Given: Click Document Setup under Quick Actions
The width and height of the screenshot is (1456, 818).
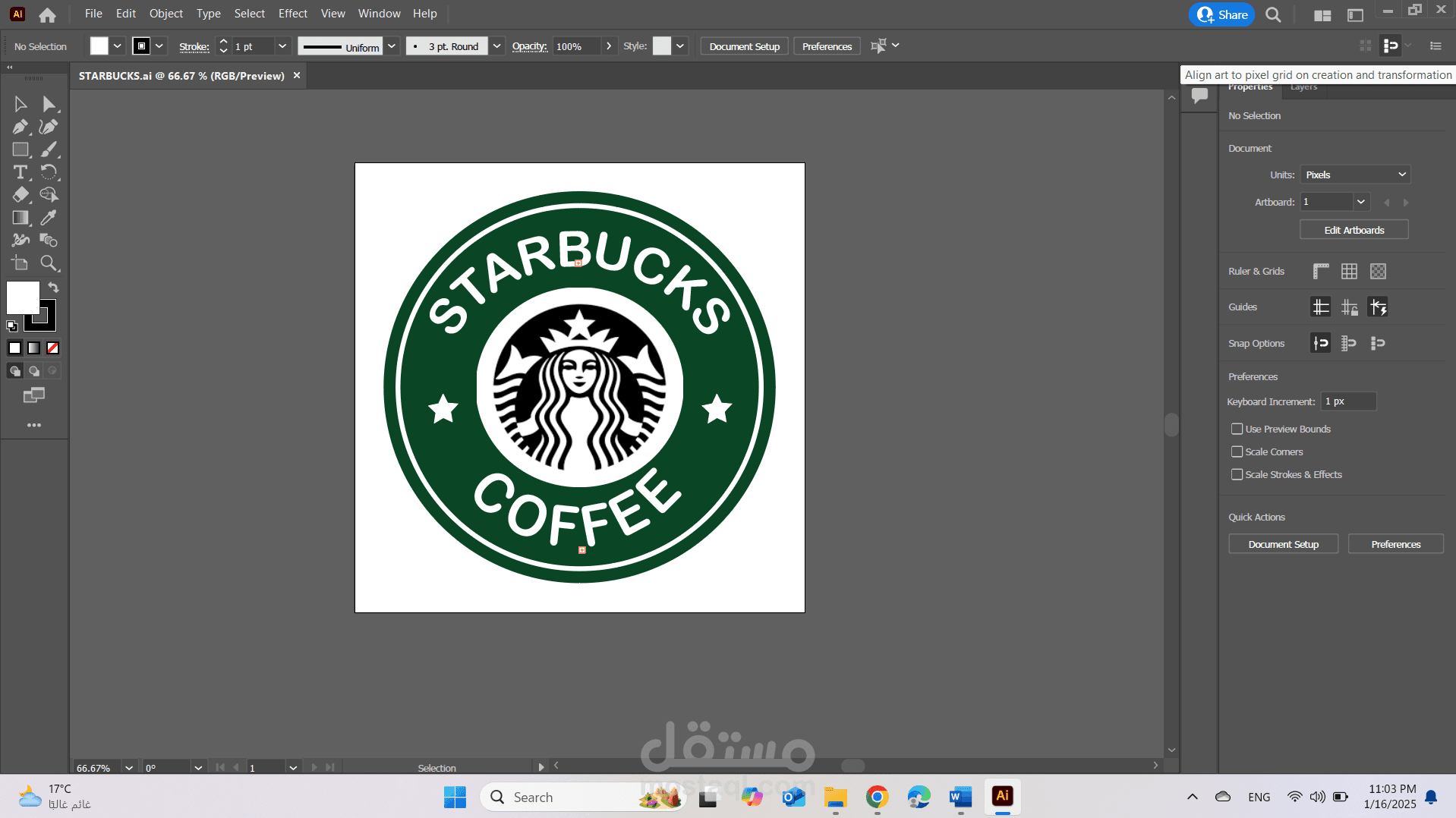Looking at the screenshot, I should 1284,544.
